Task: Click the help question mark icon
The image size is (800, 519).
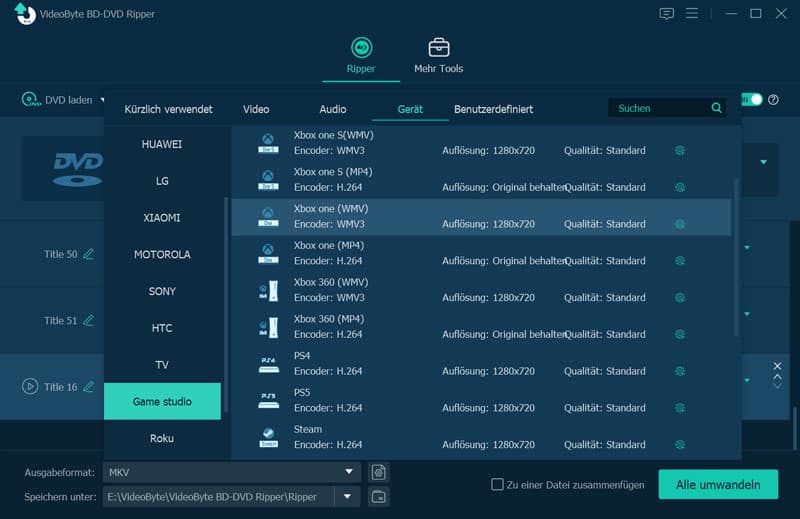Action: 773,100
